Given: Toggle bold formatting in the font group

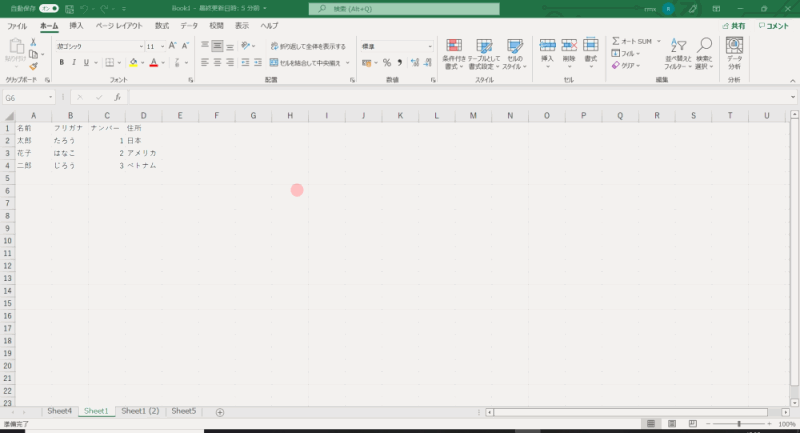Looking at the screenshot, I should 61,62.
